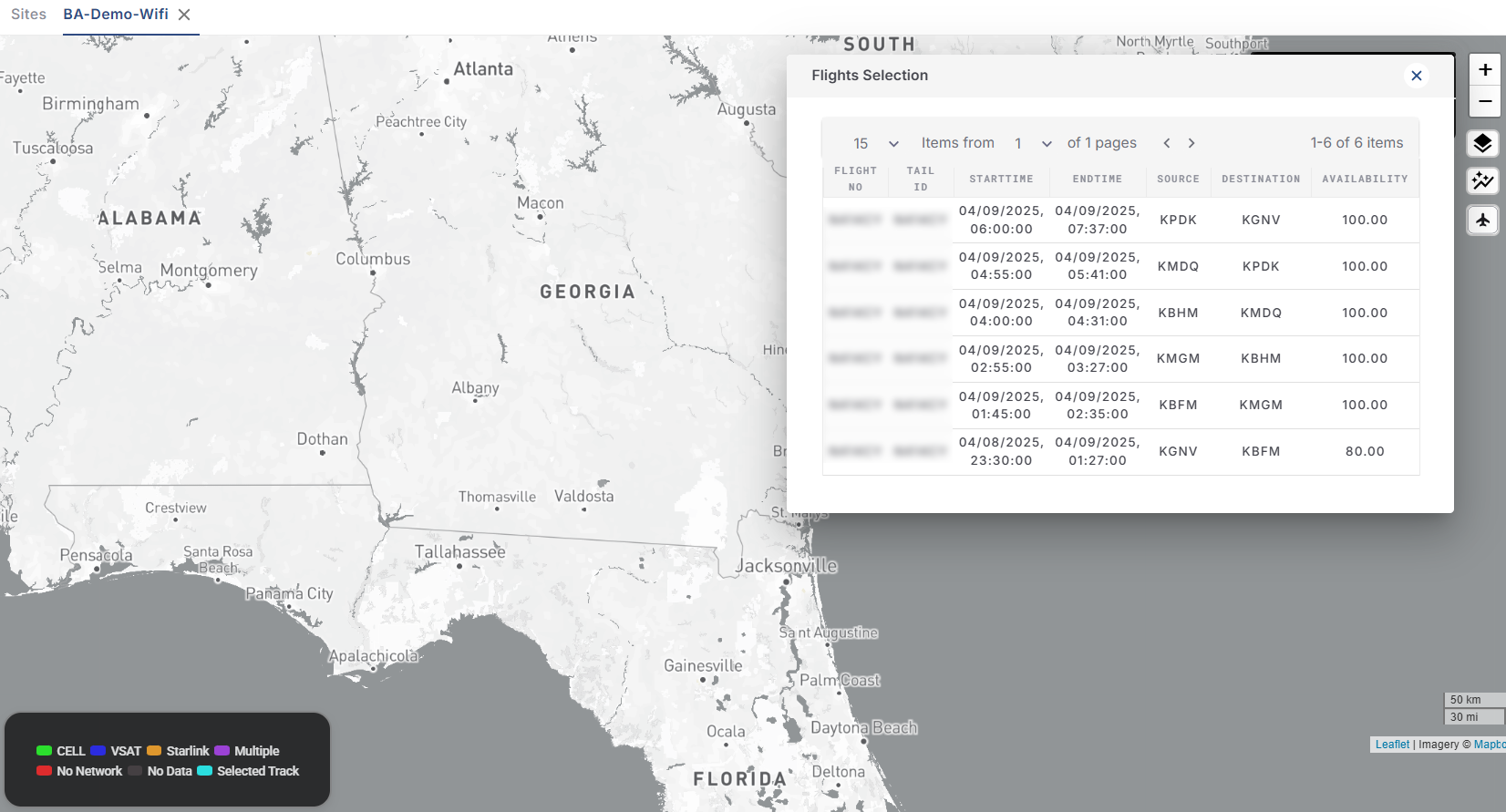
Task: Switch to the Sites tab
Action: [28, 15]
